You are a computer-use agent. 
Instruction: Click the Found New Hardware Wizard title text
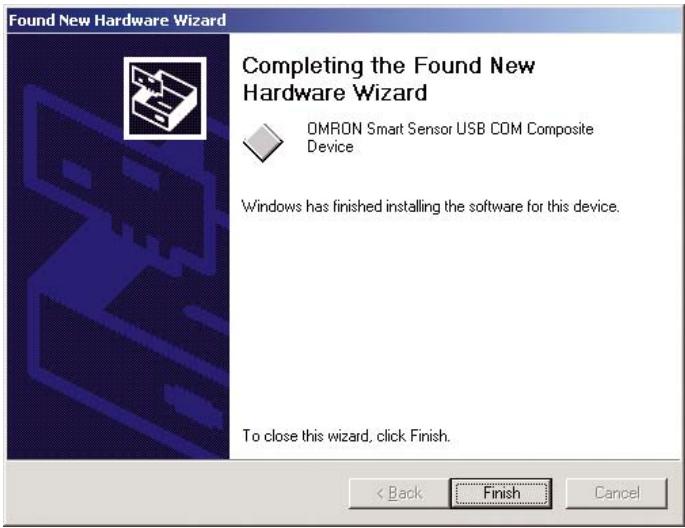coord(117,20)
